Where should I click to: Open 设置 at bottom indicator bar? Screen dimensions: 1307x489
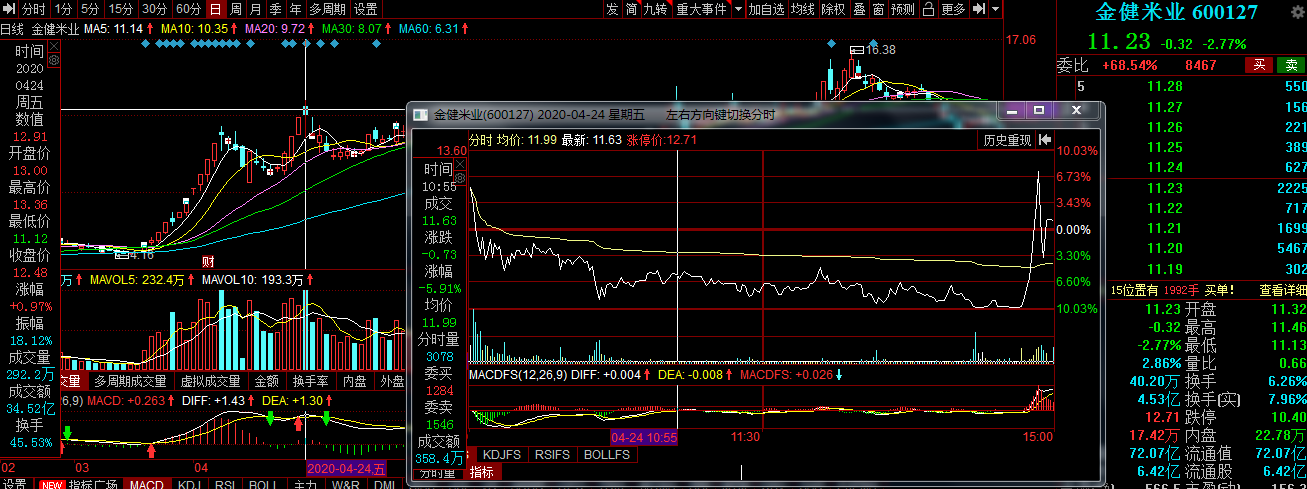point(14,484)
